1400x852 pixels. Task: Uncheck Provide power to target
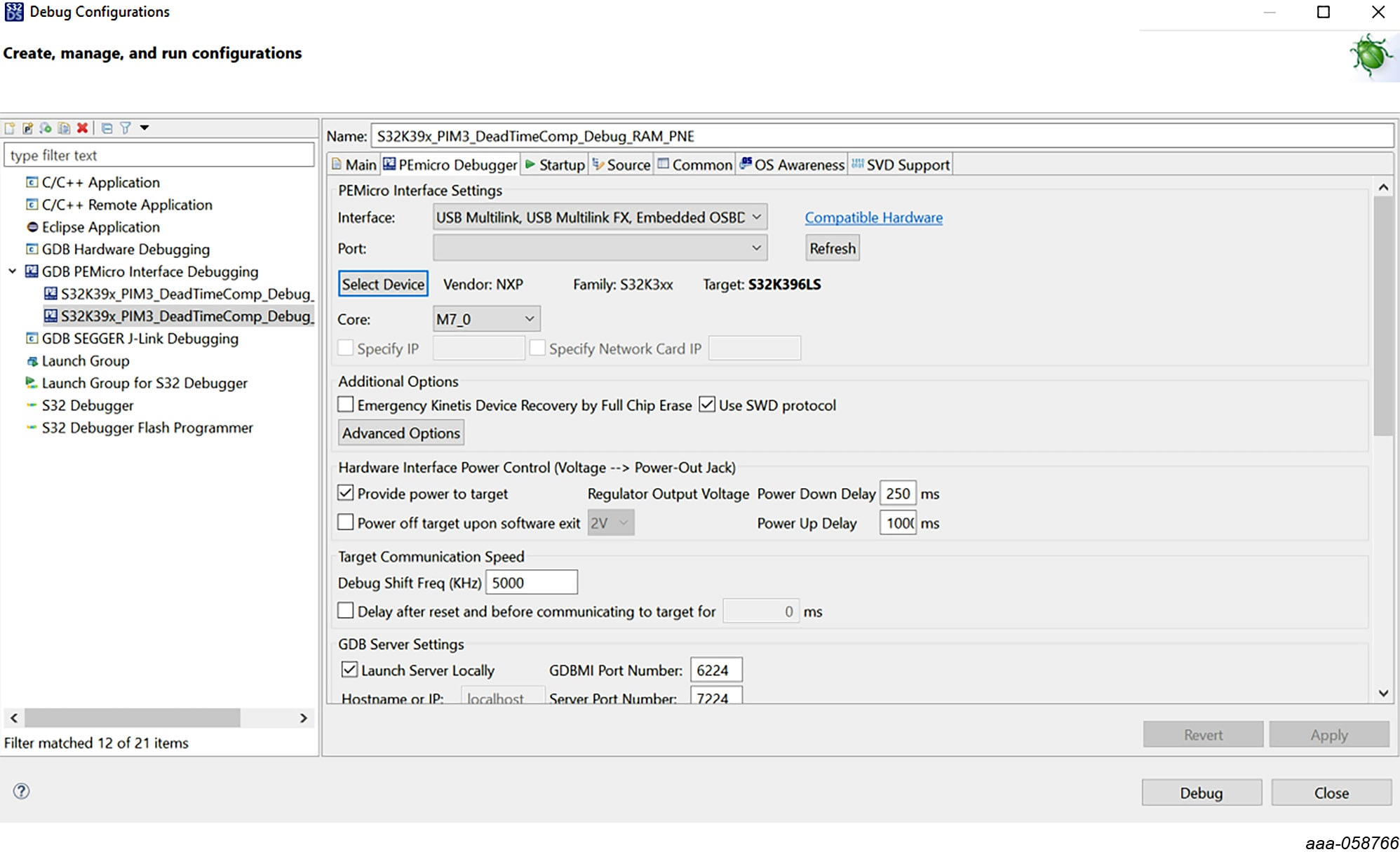click(345, 493)
